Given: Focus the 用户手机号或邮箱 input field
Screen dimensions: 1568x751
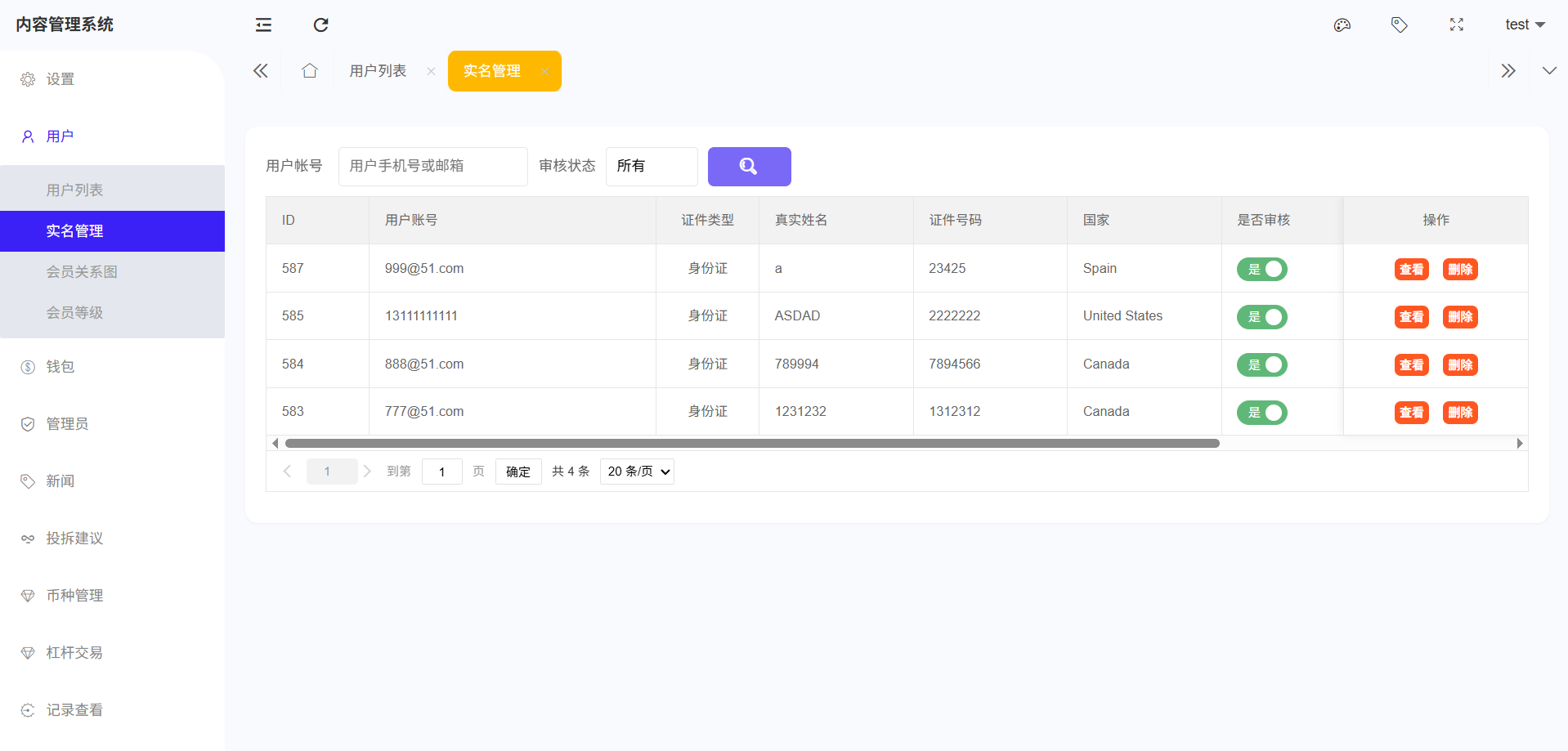Looking at the screenshot, I should 432,167.
